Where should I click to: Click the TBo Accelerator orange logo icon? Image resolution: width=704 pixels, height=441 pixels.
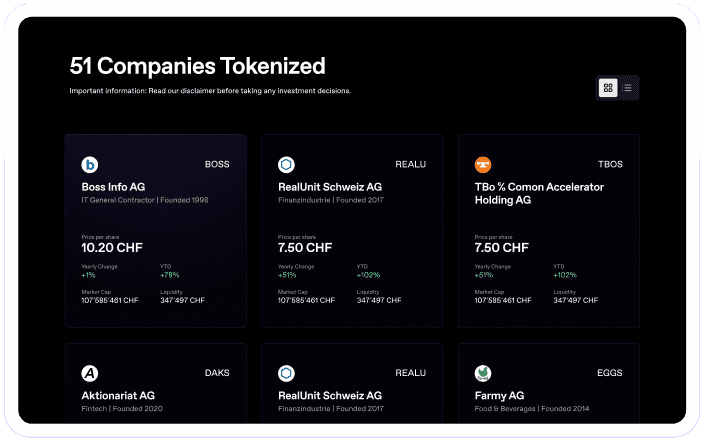(x=483, y=164)
